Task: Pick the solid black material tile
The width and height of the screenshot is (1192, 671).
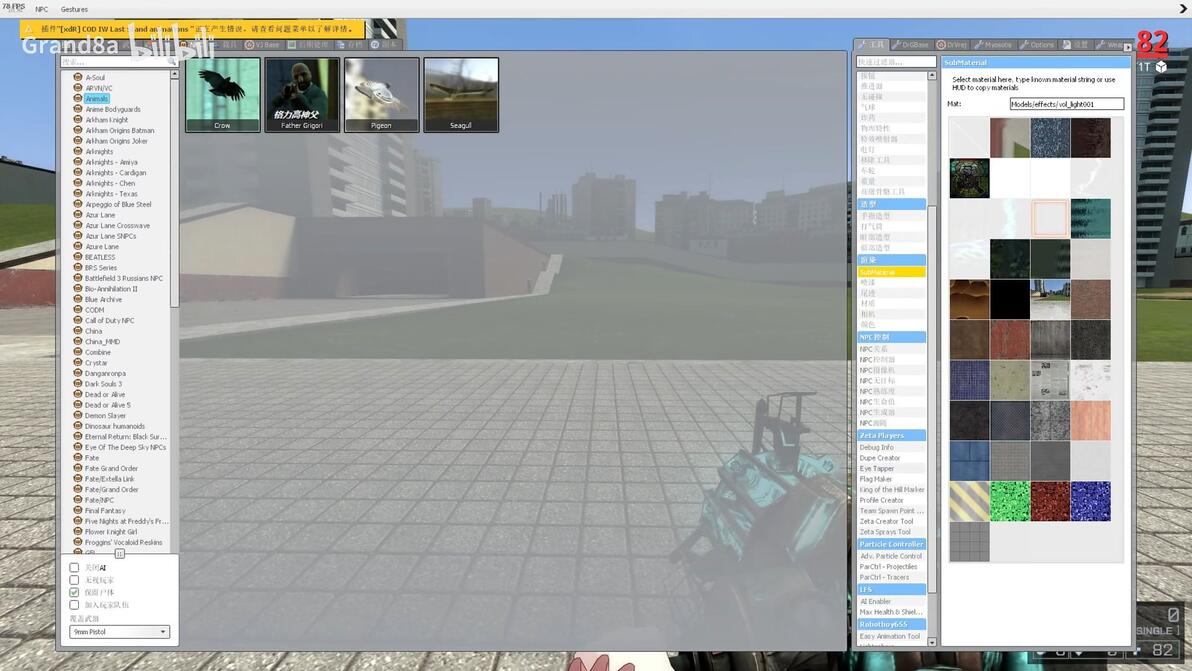Action: click(x=1010, y=299)
